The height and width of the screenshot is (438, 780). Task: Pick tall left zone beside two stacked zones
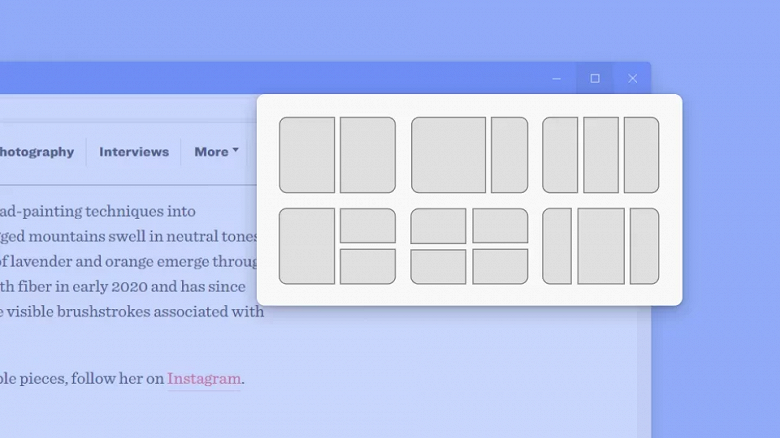[x=307, y=246]
